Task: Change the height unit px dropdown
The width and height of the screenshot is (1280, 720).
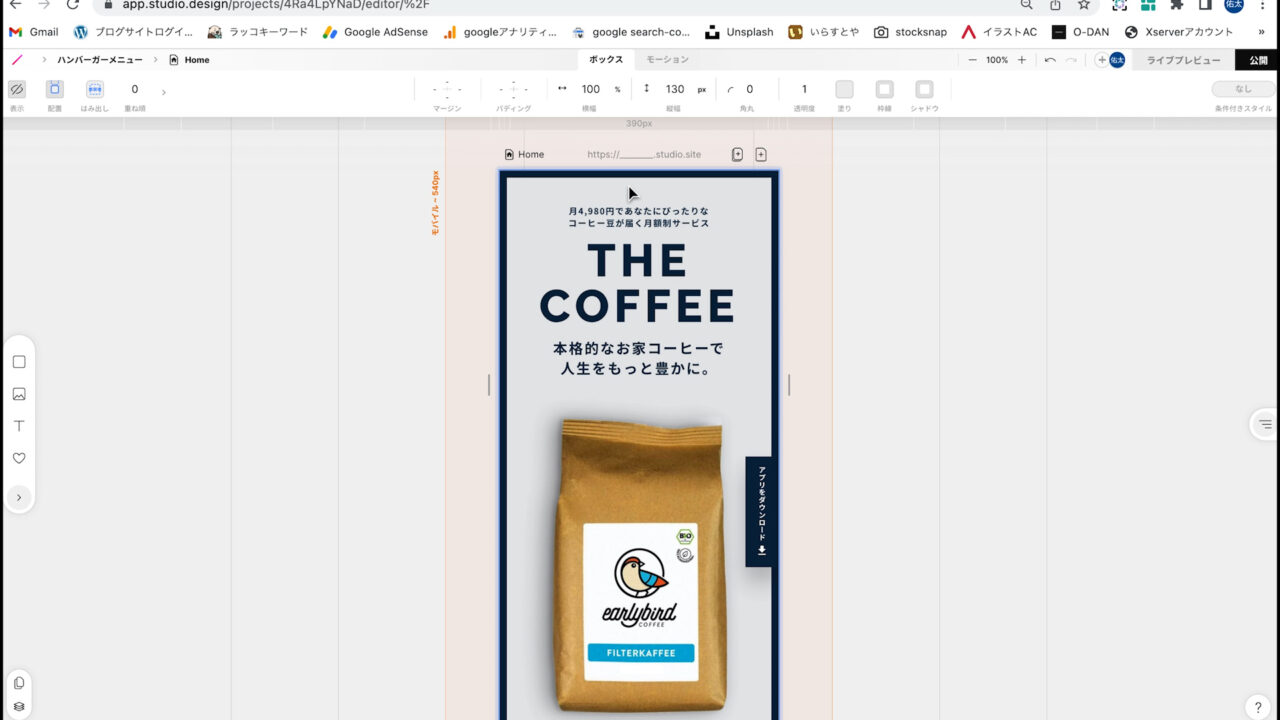Action: pyautogui.click(x=702, y=89)
